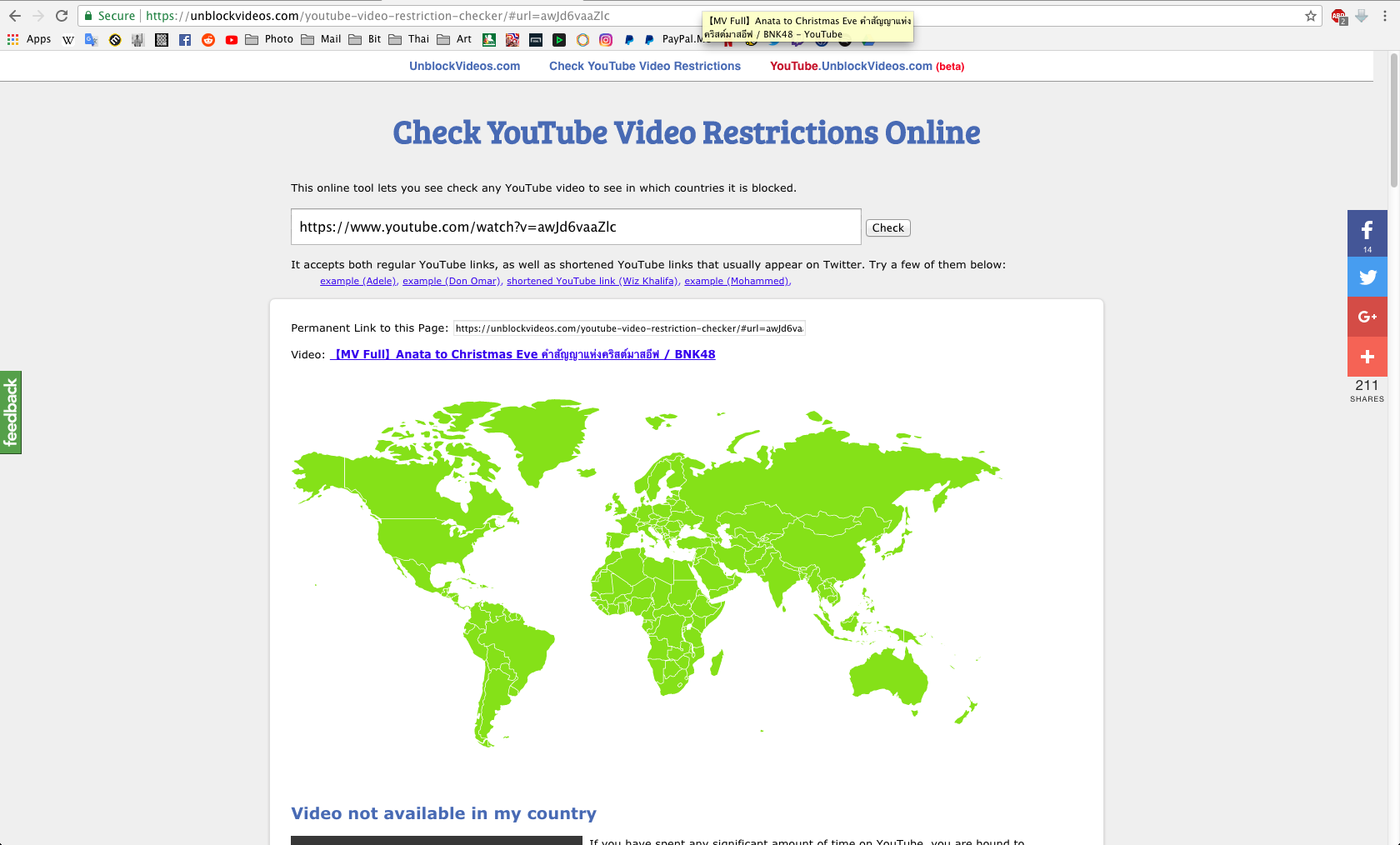The width and height of the screenshot is (1400, 845).
Task: Open the Chrome three-dot menu
Action: 1385,16
